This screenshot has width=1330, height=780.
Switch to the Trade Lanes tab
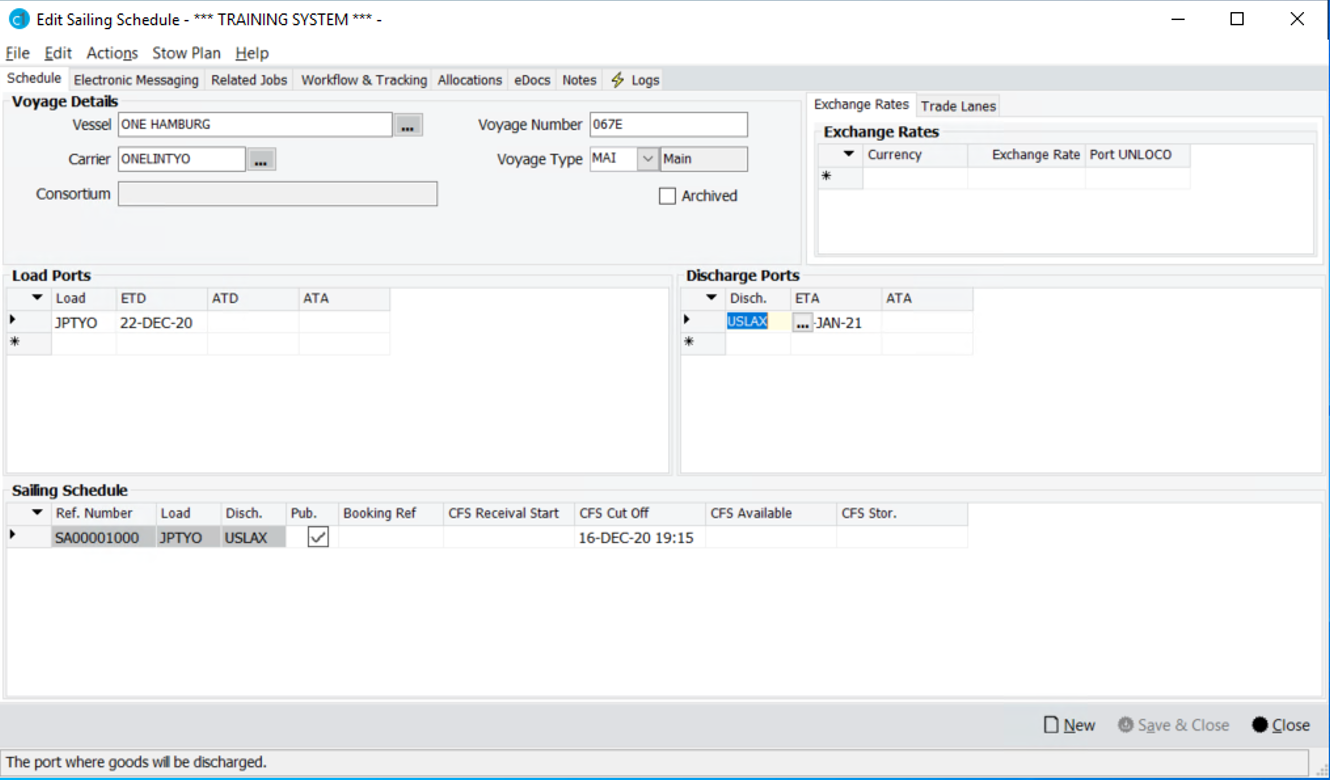(957, 105)
